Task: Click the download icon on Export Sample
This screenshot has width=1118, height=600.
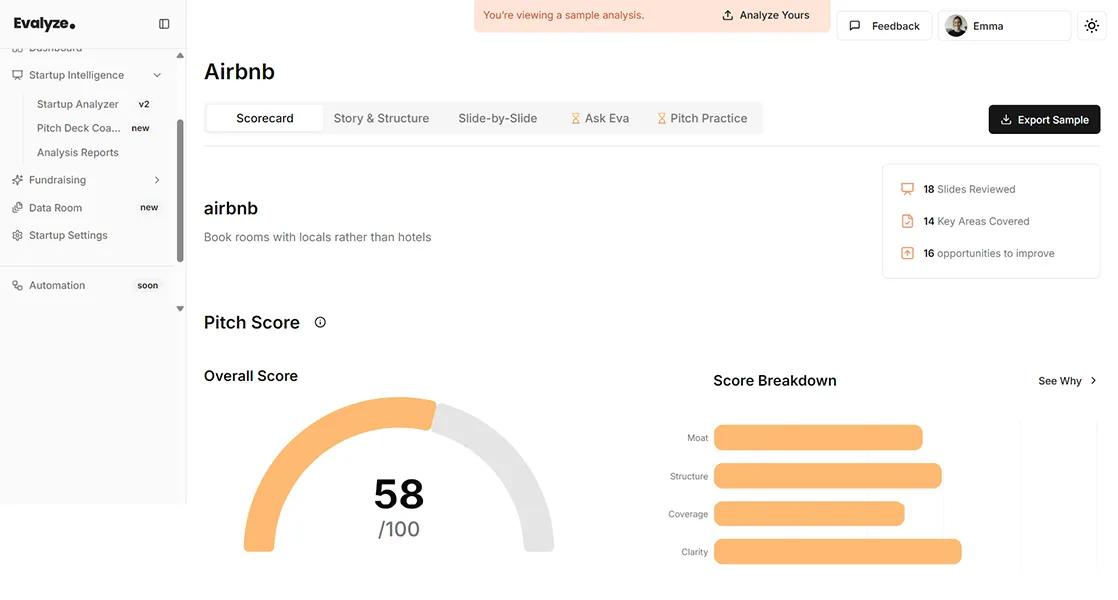Action: pos(1006,120)
